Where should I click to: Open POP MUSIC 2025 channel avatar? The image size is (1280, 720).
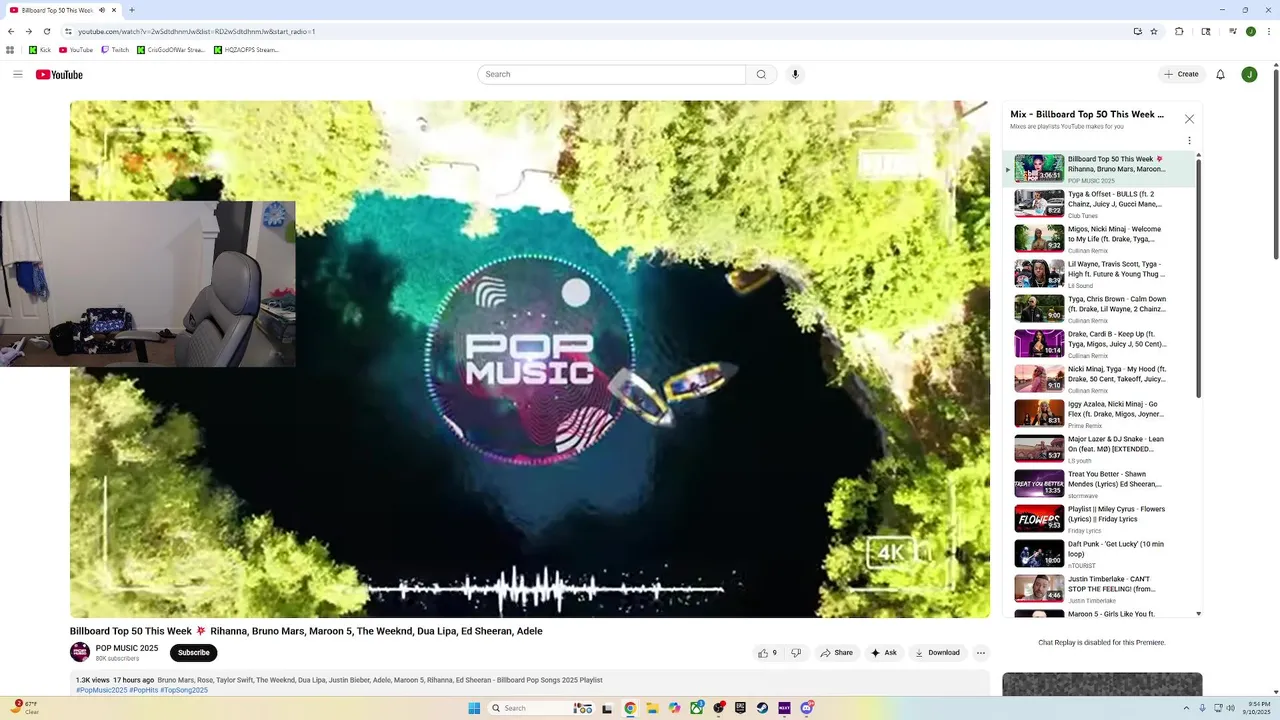point(80,652)
